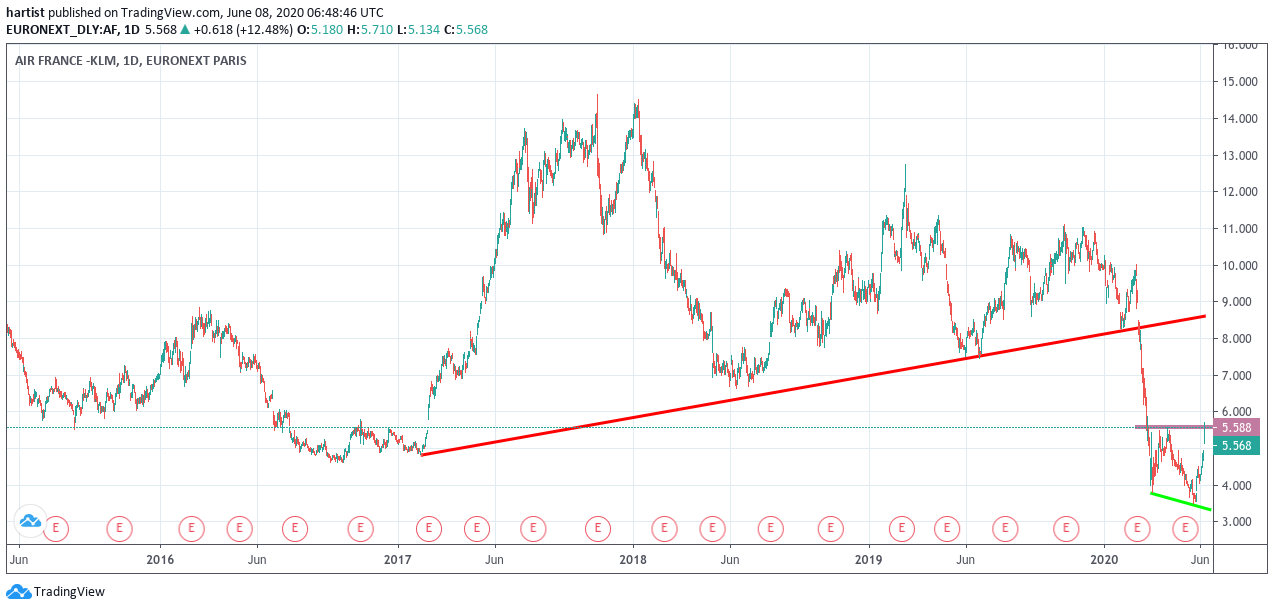The image size is (1274, 610).
Task: Click the 14.000 price axis label
Action: (x=1238, y=119)
